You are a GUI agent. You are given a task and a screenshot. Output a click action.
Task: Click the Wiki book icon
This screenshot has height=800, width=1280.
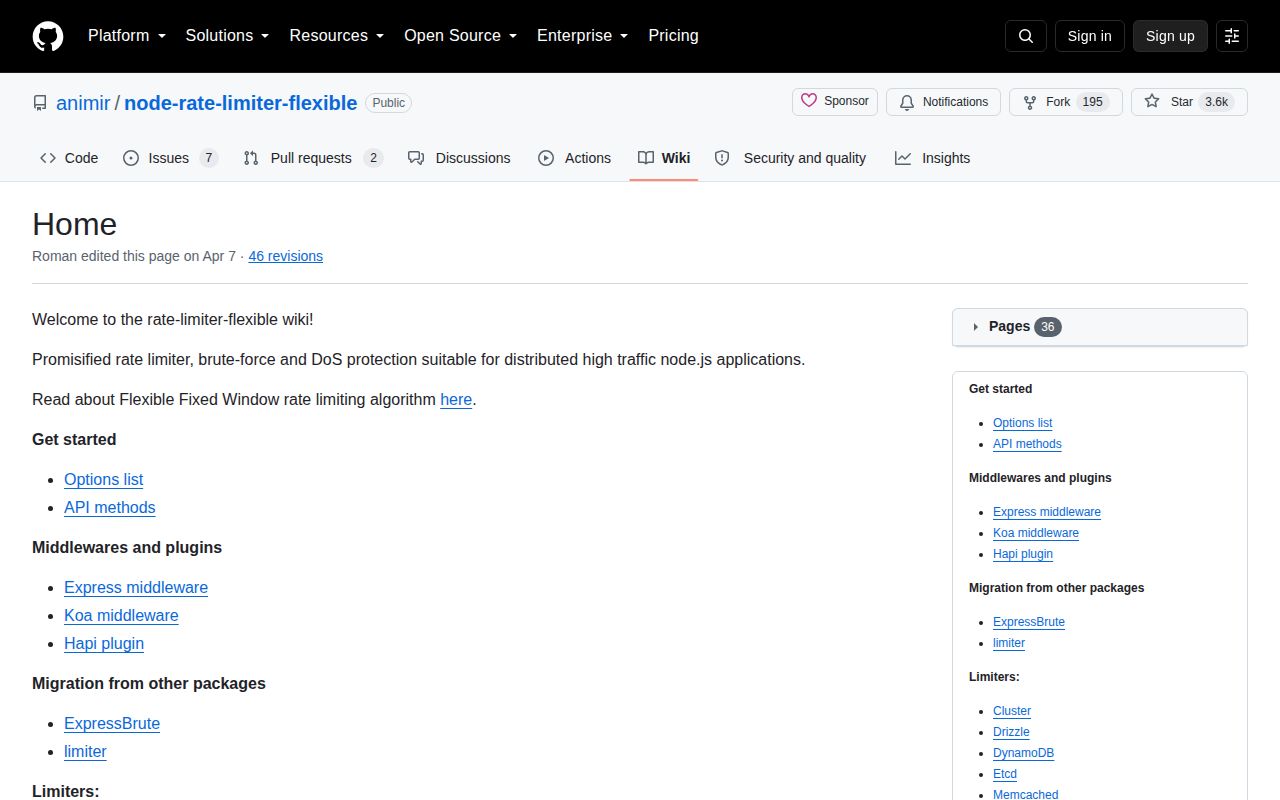646,158
